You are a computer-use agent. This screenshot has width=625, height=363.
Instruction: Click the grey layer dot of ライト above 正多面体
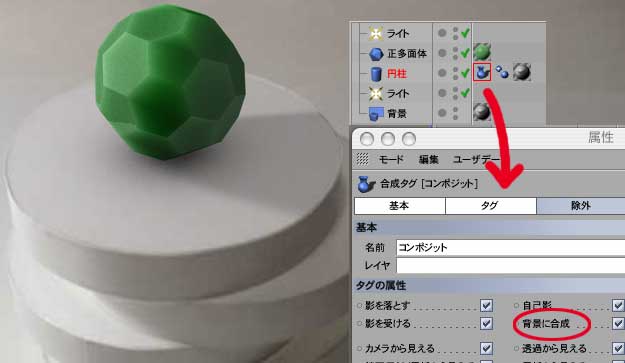point(442,33)
